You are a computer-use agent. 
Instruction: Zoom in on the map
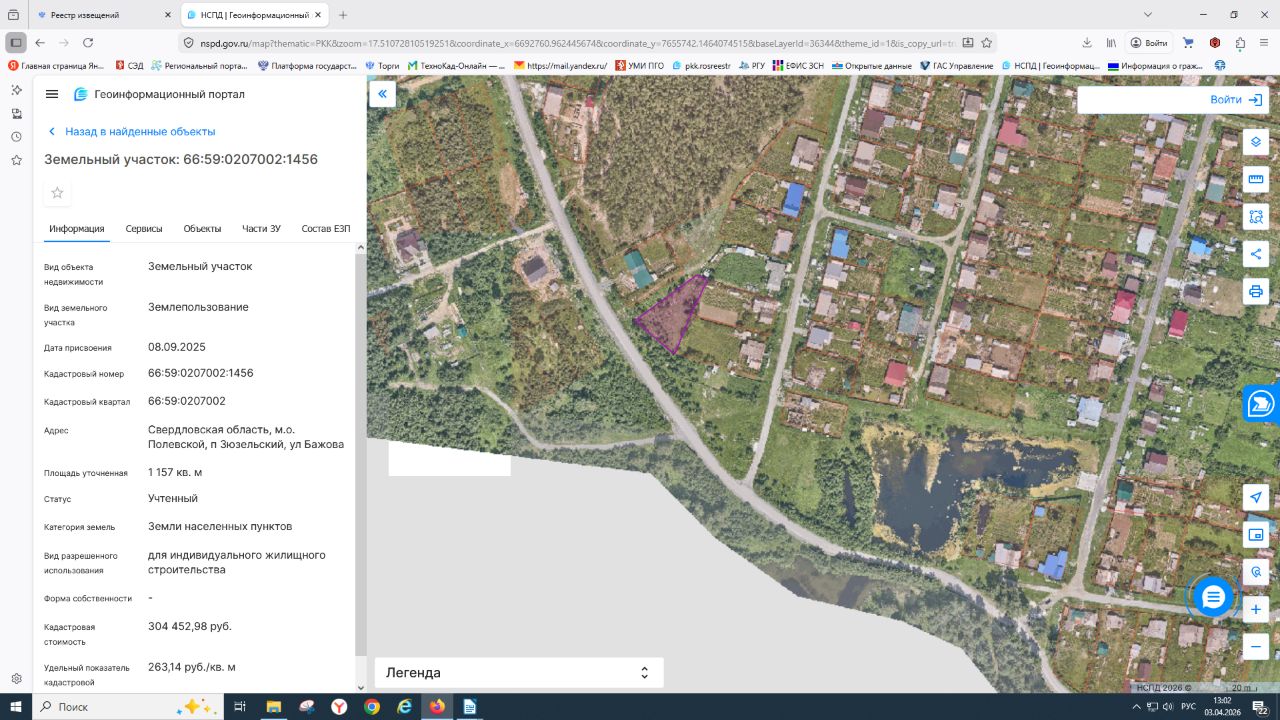pos(1256,609)
